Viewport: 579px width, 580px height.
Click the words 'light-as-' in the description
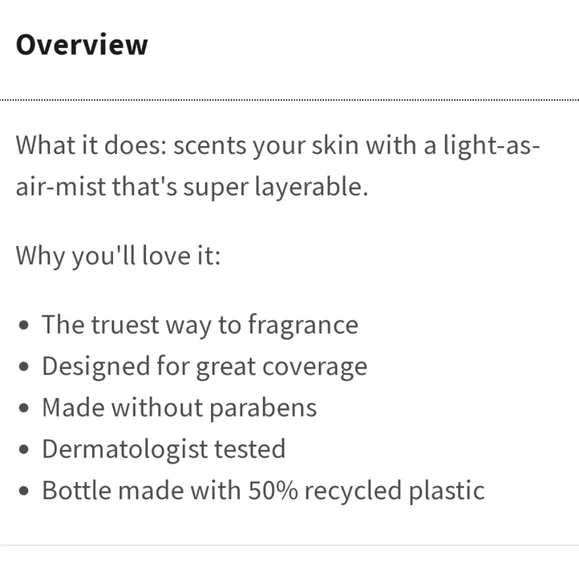pyautogui.click(x=492, y=146)
